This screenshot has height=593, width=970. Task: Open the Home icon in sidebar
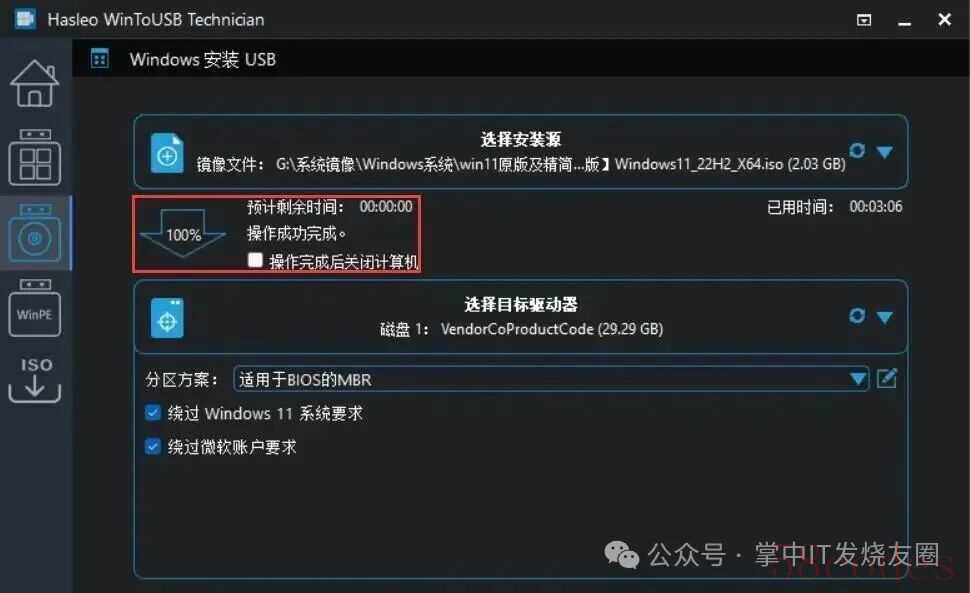coord(35,83)
